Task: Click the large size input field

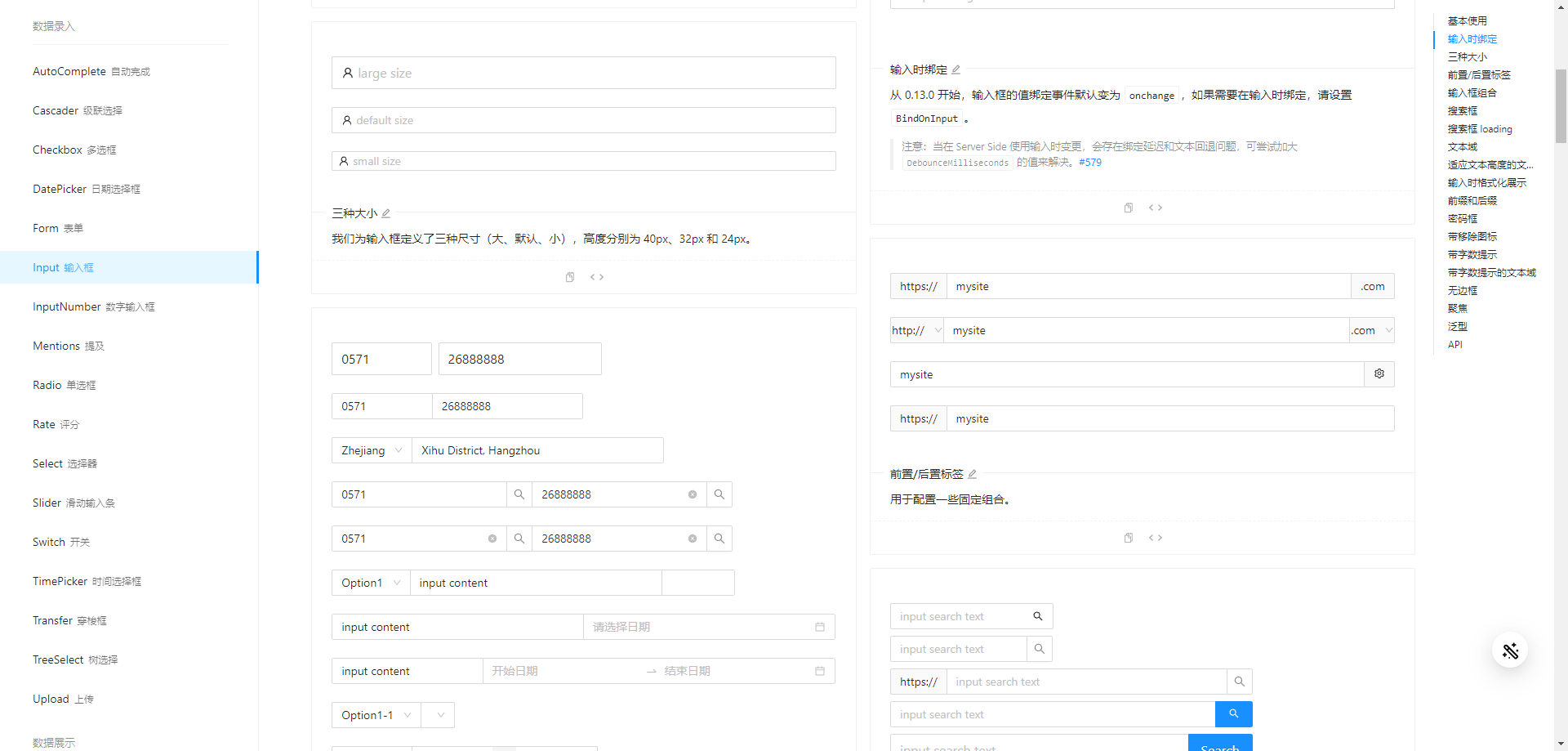Action: click(x=584, y=73)
